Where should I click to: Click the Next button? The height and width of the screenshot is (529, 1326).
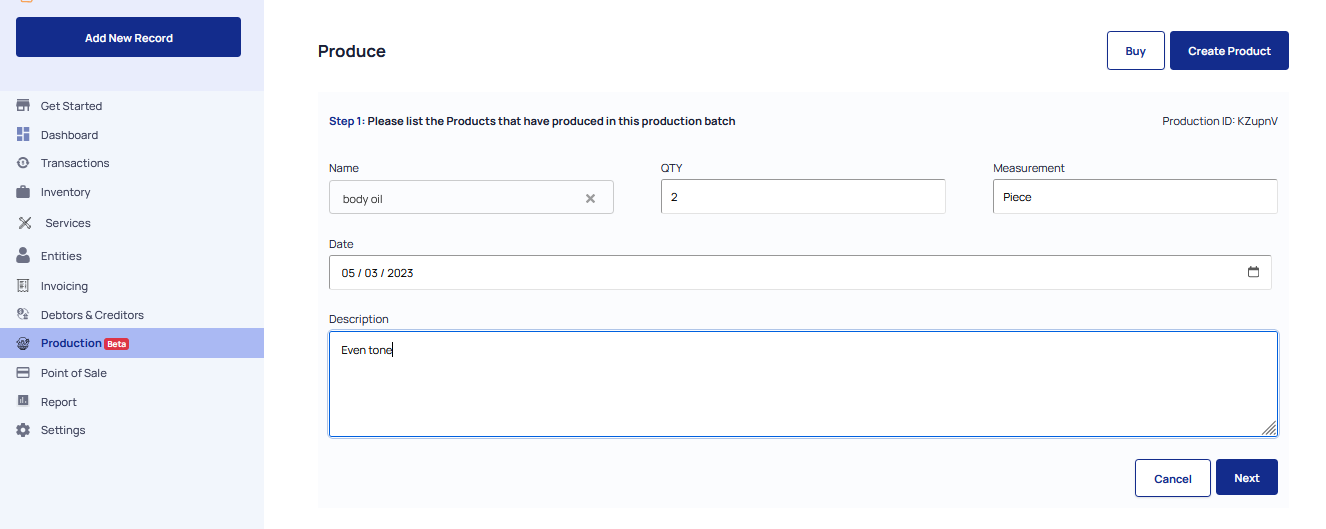click(x=1246, y=478)
